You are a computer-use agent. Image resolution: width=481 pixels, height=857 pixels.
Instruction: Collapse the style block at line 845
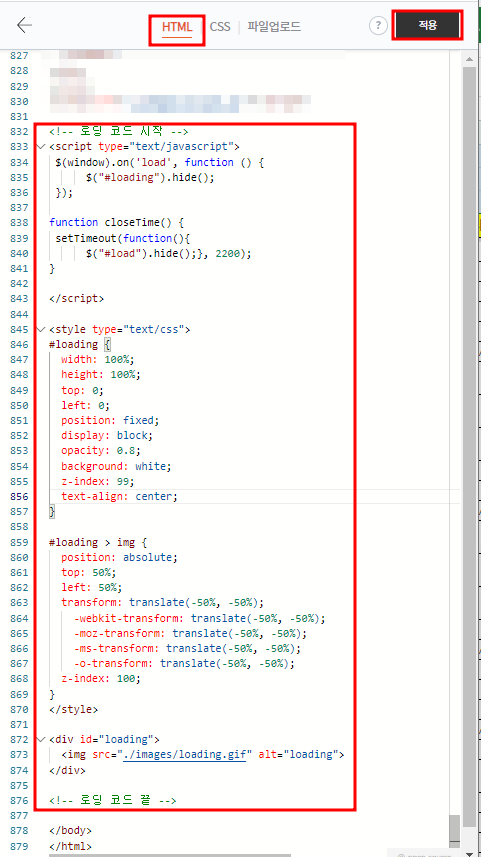point(40,329)
